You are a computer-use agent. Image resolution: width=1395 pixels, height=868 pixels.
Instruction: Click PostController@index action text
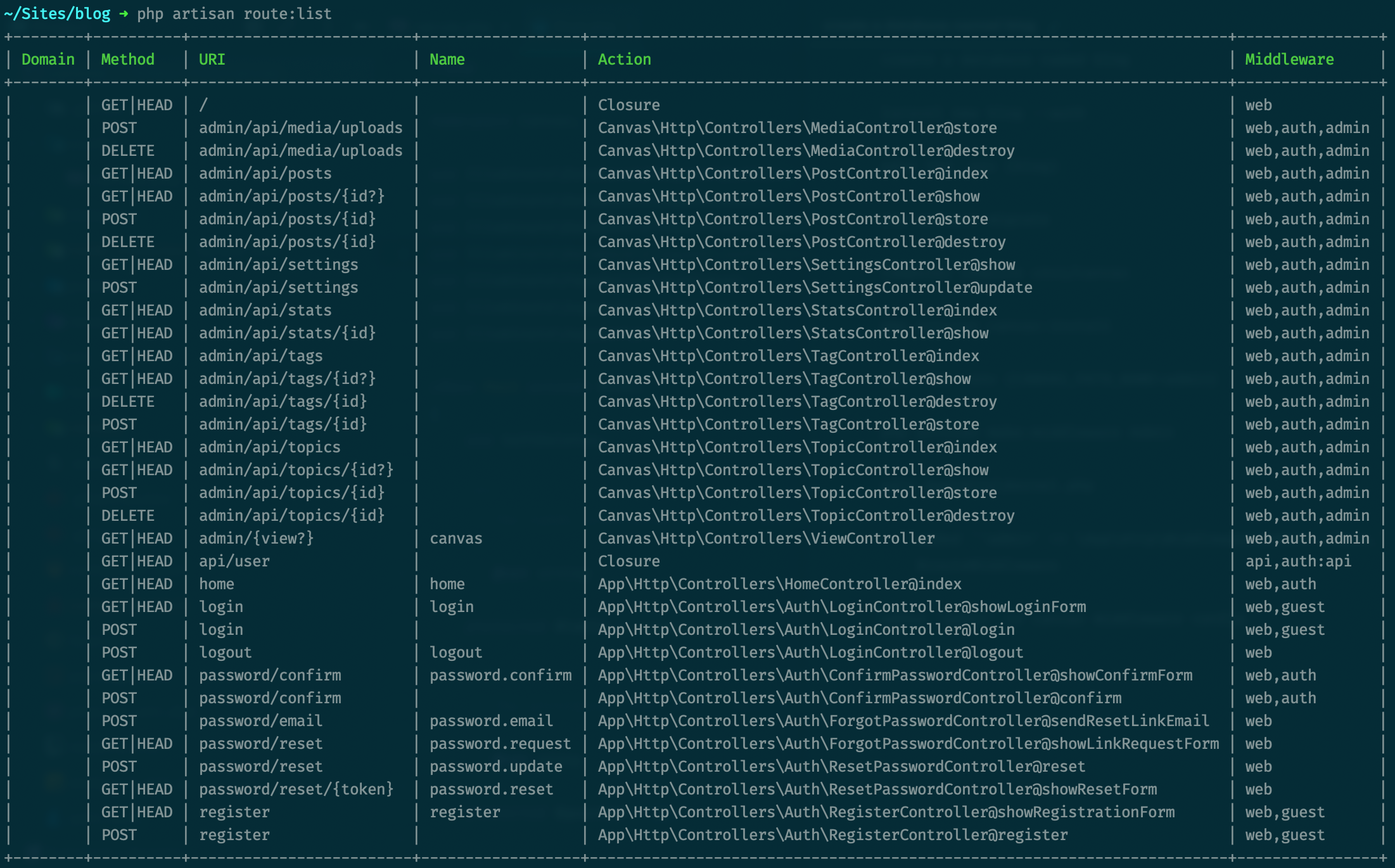coord(793,174)
